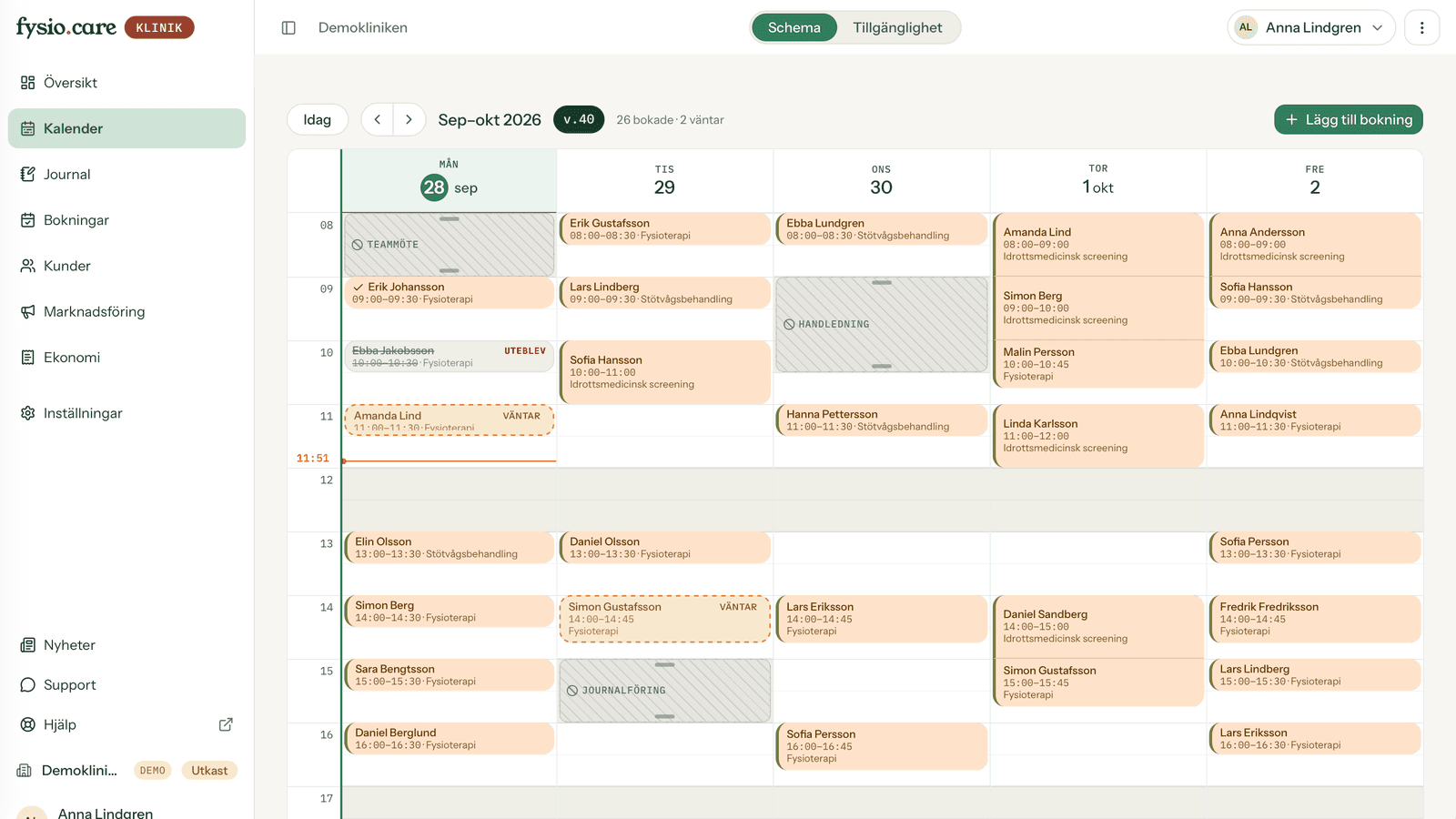Click the Översikt grid icon
The height and width of the screenshot is (819, 1456).
[x=28, y=83]
